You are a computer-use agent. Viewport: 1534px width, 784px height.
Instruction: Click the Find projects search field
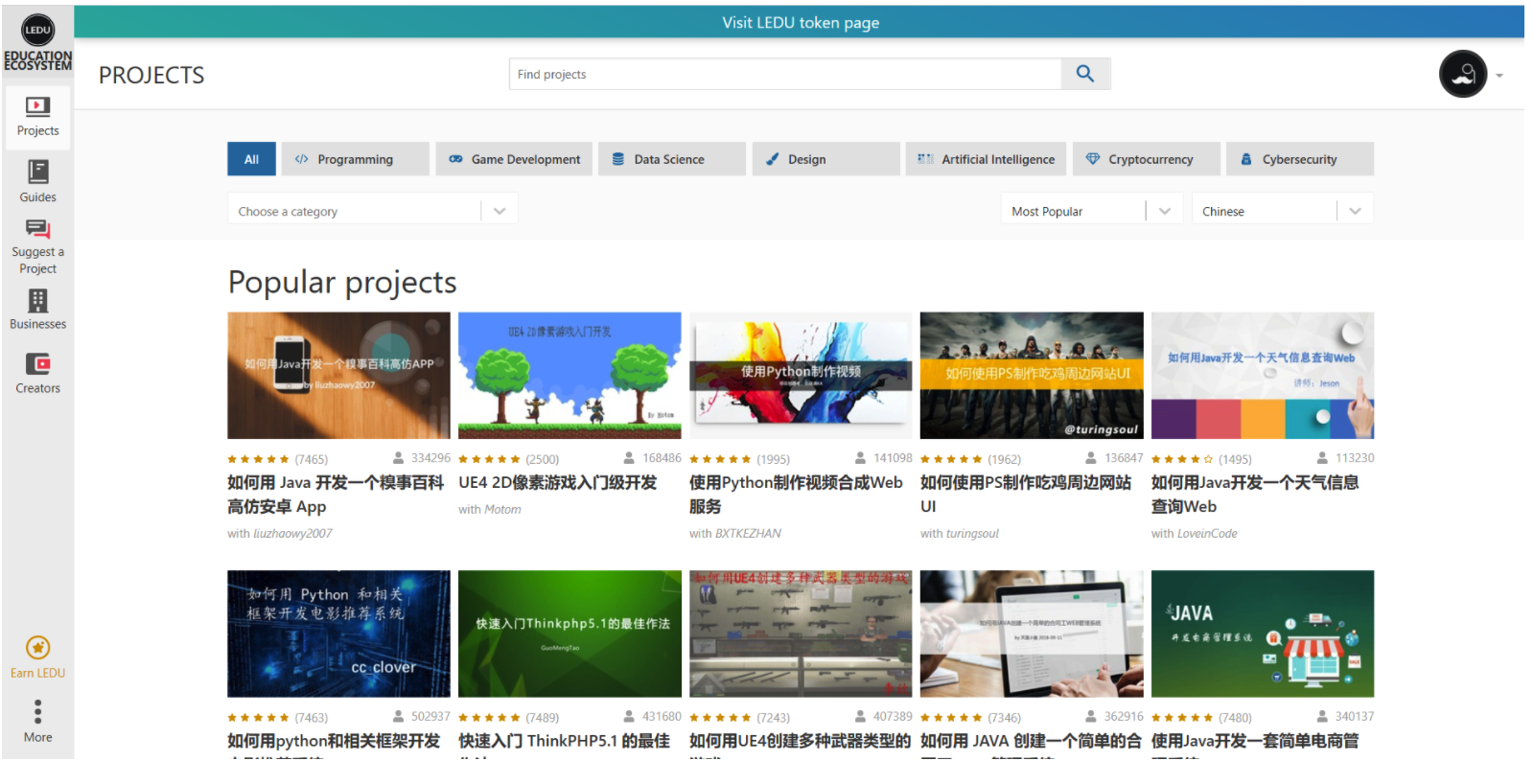[785, 74]
